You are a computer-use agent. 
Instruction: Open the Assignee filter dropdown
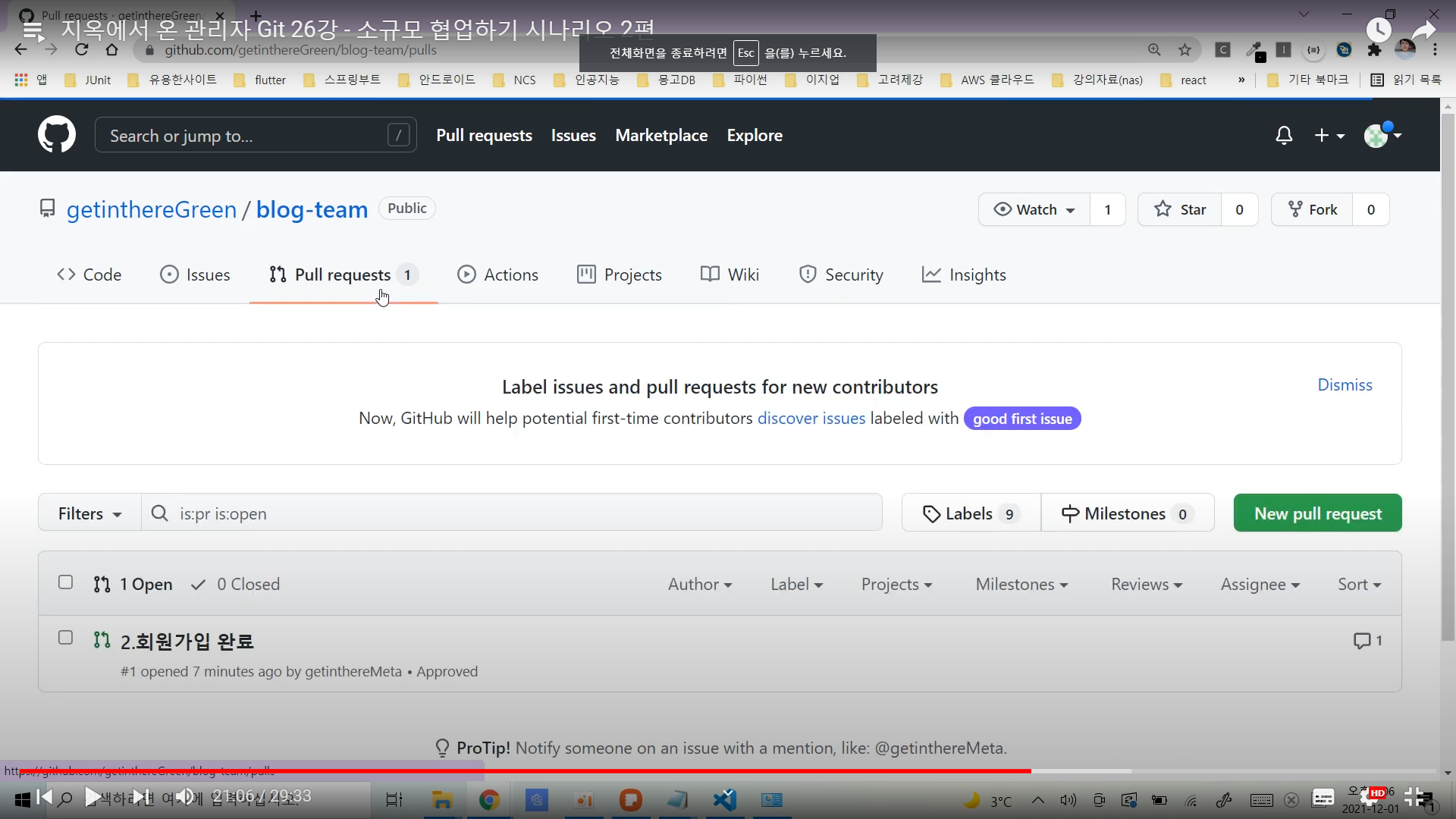[x=1260, y=585]
